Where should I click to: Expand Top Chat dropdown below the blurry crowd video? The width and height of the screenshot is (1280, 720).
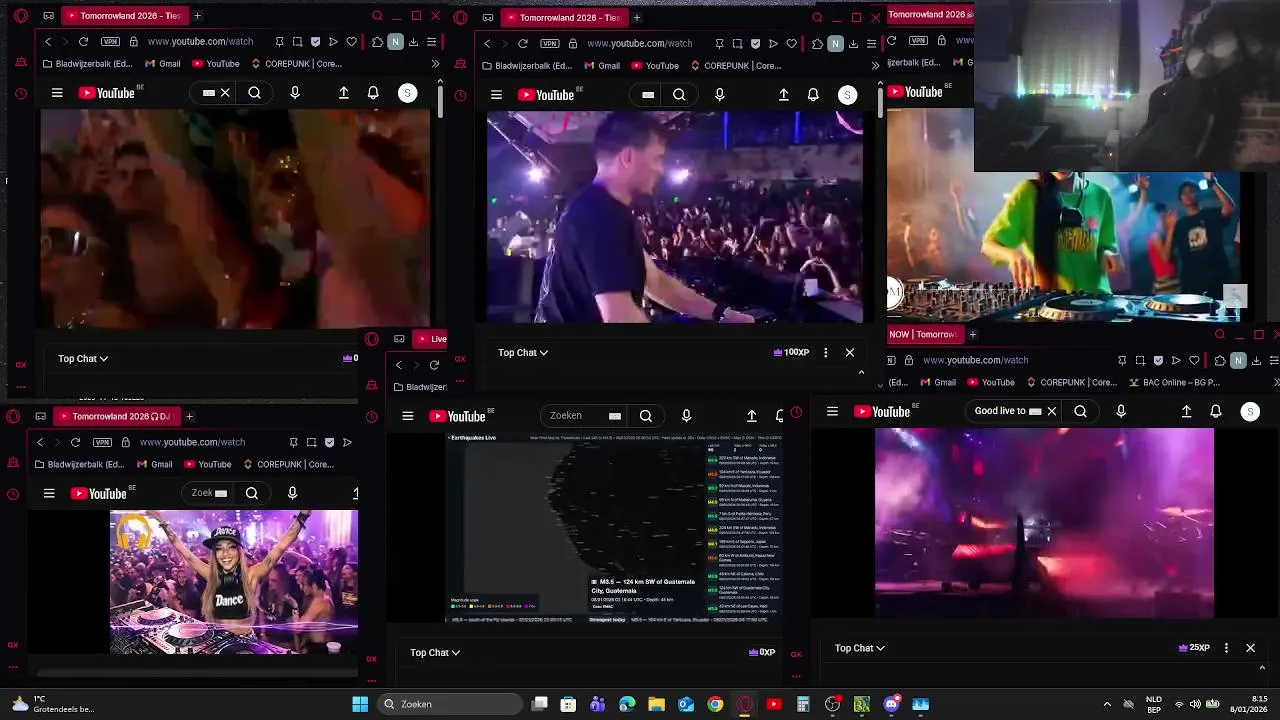[x=83, y=359]
